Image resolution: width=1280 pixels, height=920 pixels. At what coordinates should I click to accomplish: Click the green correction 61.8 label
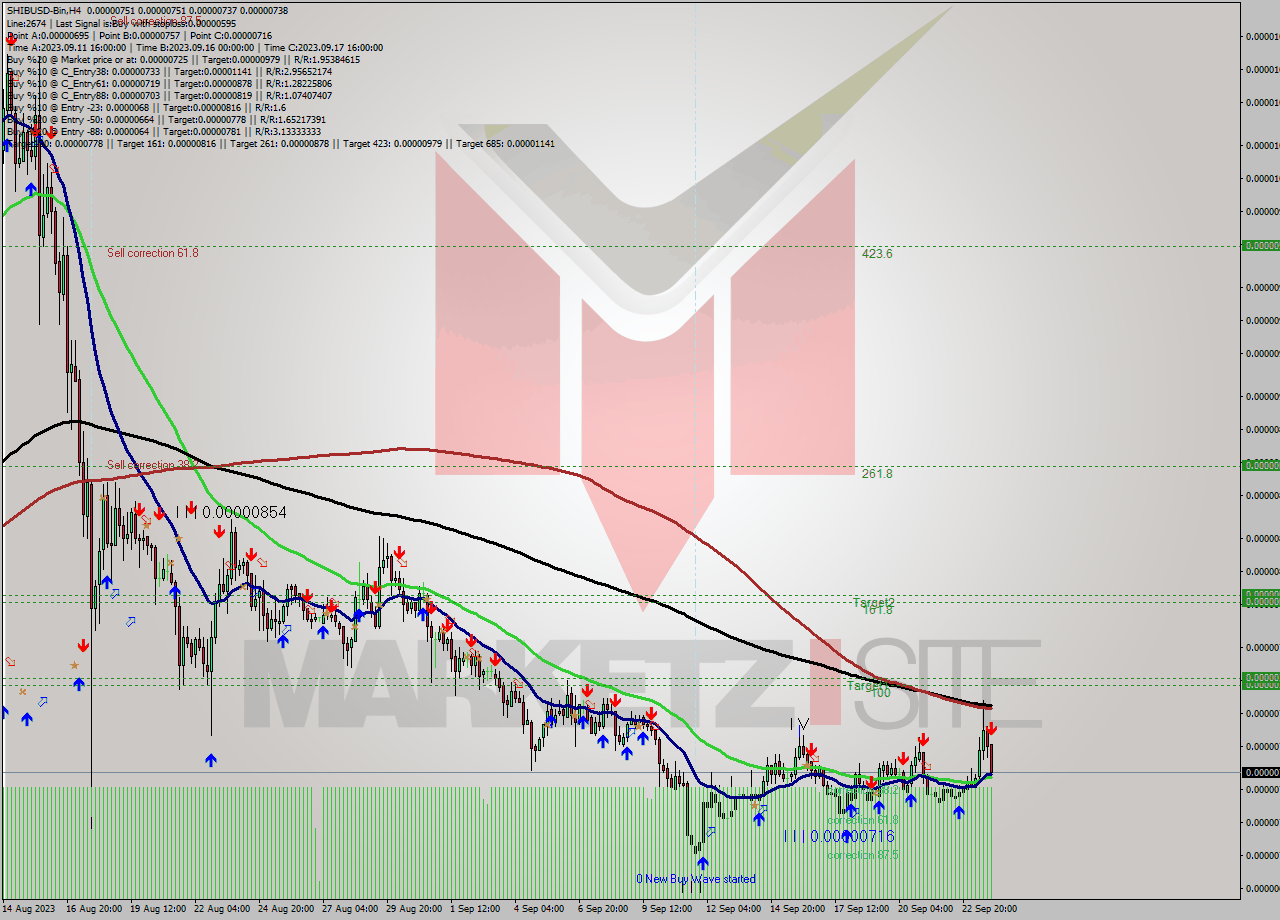pos(862,820)
